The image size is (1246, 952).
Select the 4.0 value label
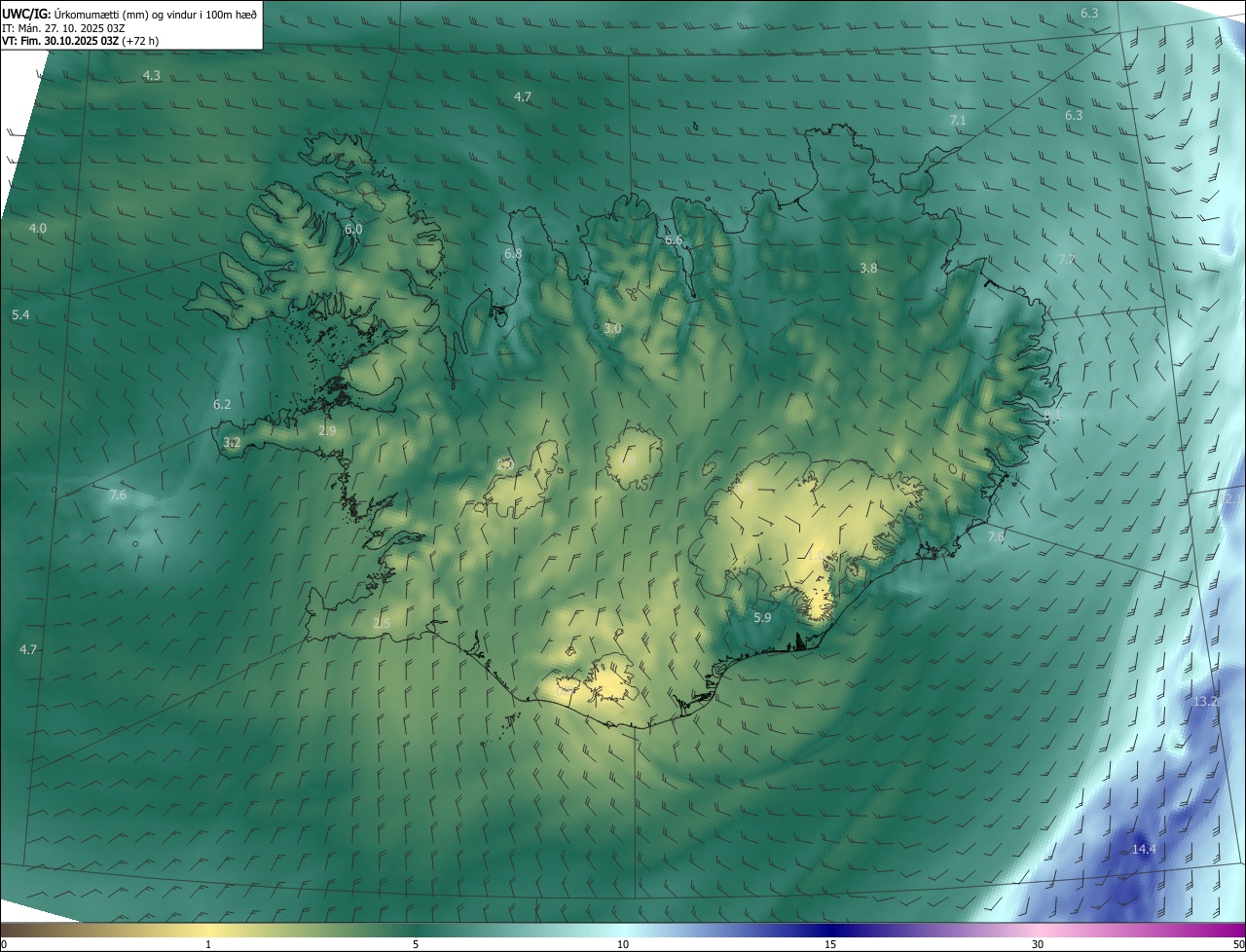pyautogui.click(x=38, y=228)
